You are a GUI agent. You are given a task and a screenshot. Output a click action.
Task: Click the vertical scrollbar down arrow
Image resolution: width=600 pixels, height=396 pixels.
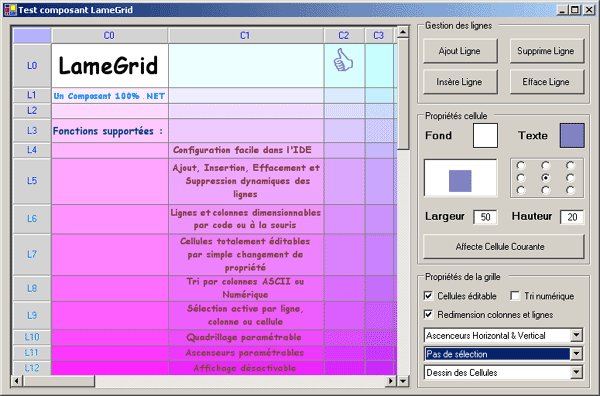403,381
